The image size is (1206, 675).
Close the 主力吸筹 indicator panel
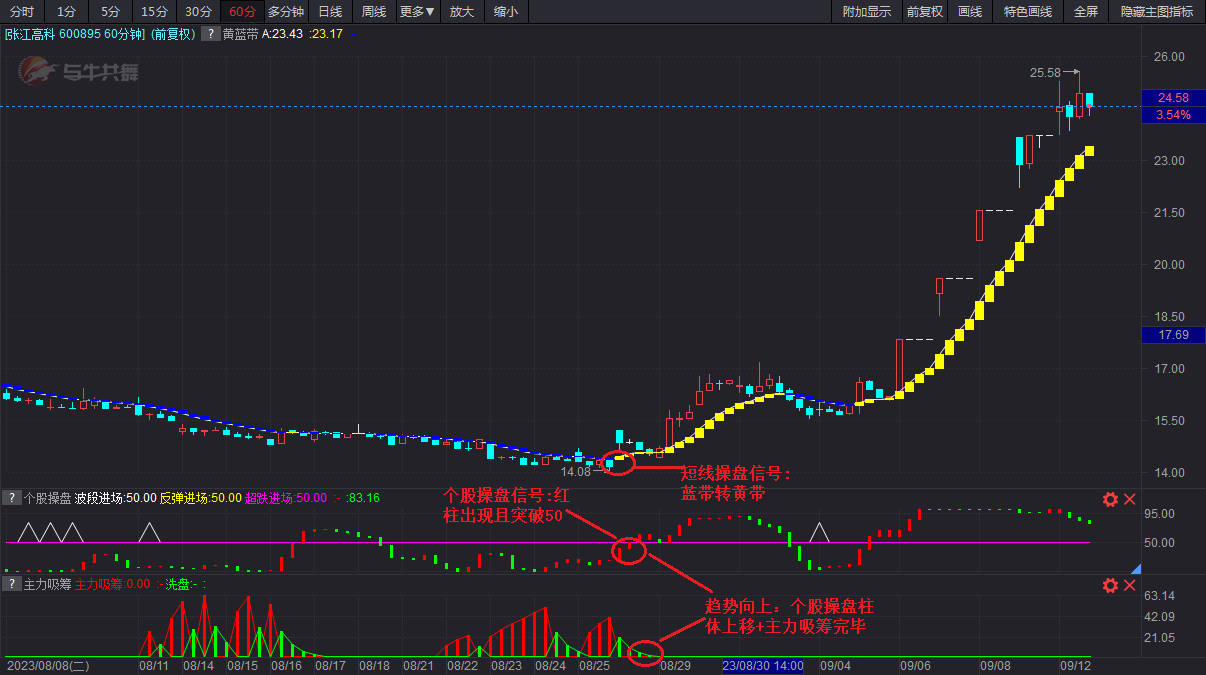(x=1130, y=585)
